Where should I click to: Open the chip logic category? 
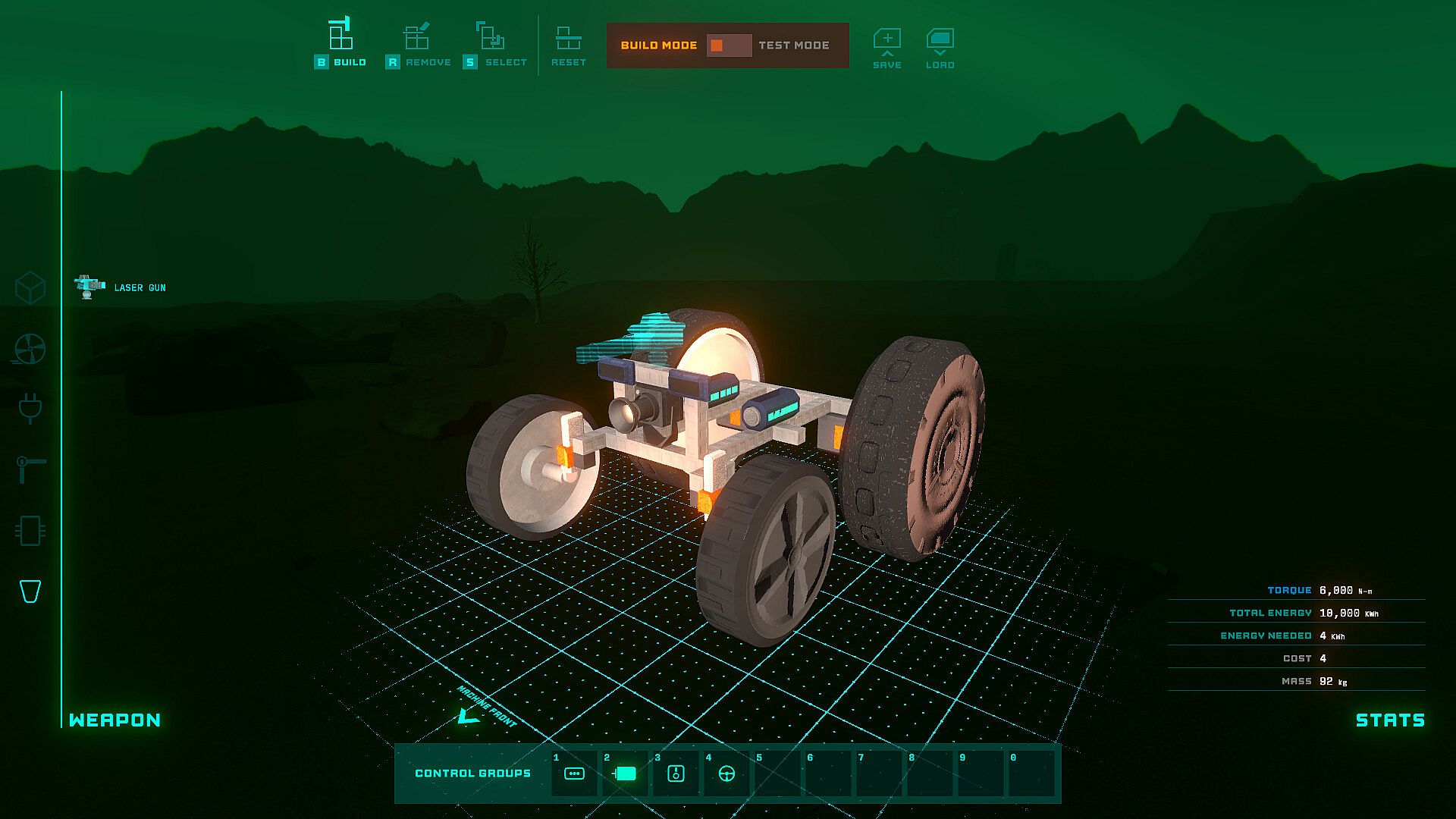[30, 531]
